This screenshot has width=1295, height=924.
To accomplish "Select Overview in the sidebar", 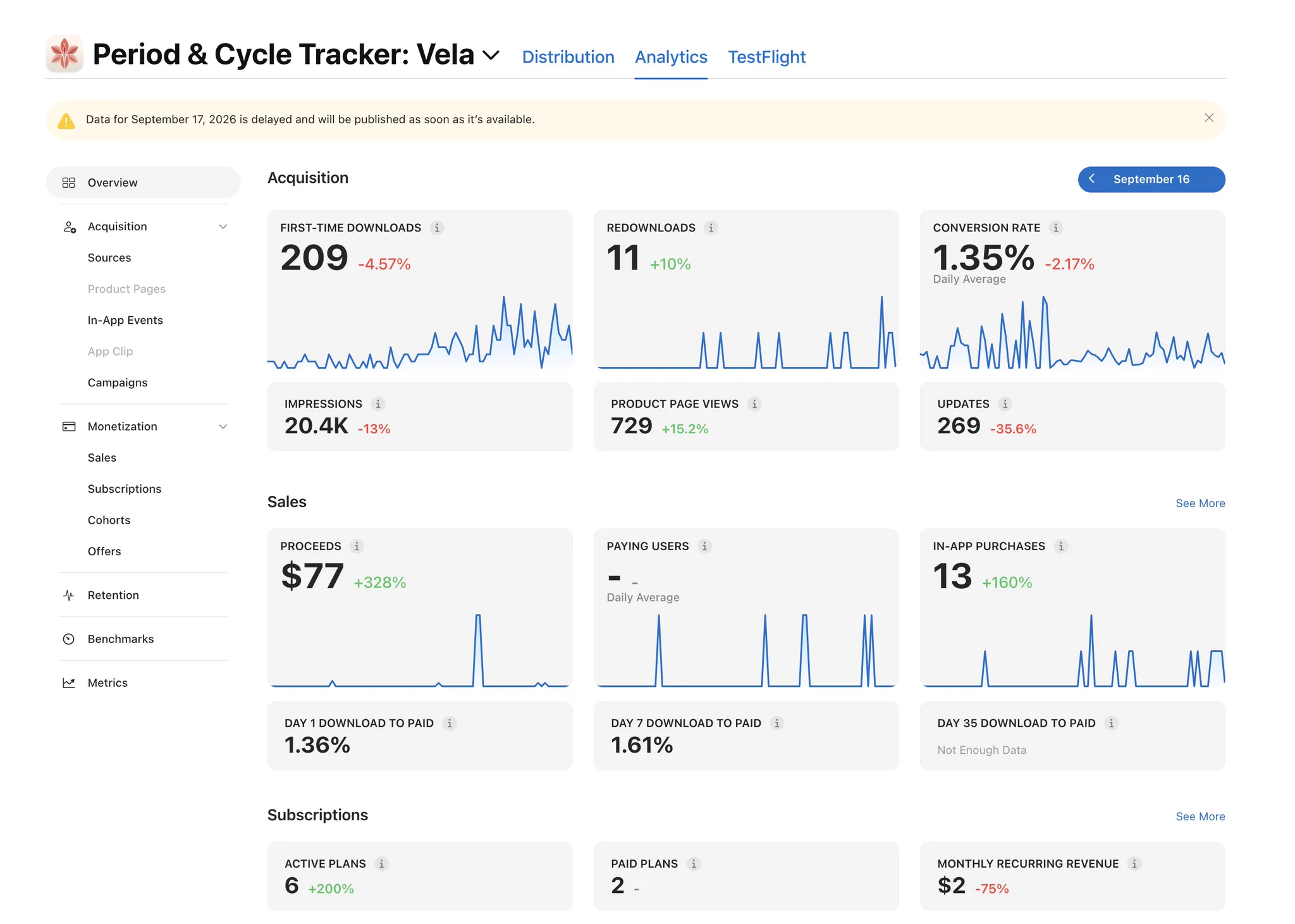I will (144, 183).
